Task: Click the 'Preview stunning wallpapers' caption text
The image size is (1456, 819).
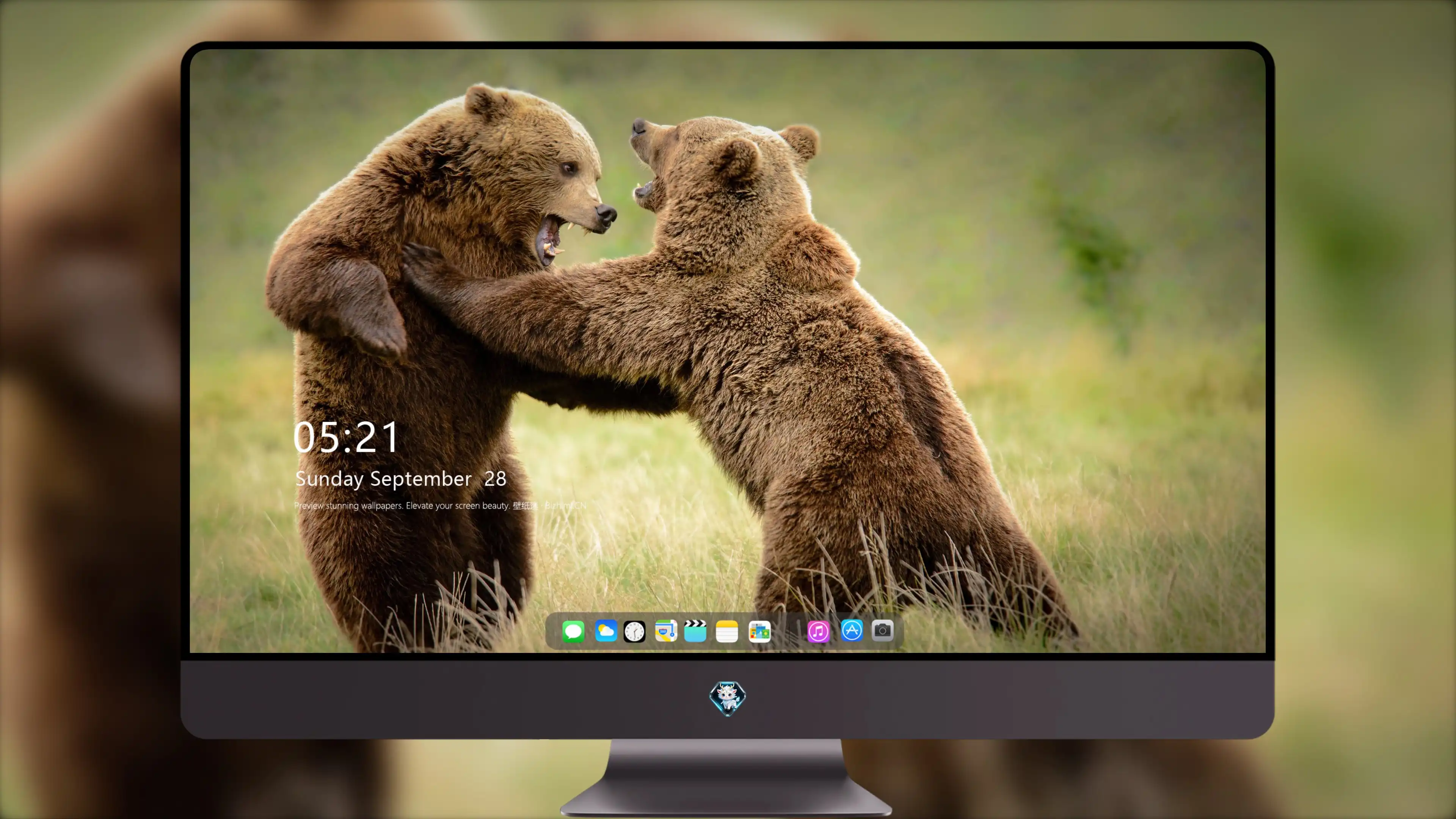Action: coord(440,505)
